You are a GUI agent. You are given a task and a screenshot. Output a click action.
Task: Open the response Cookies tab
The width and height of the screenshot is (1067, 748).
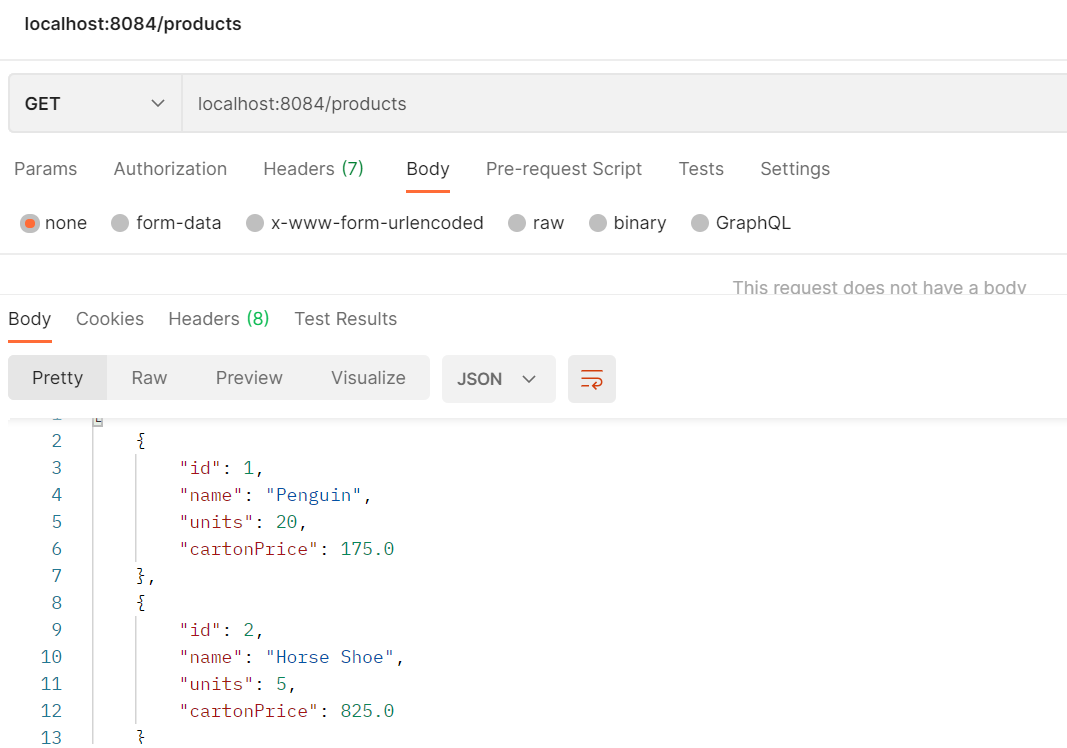coord(110,319)
